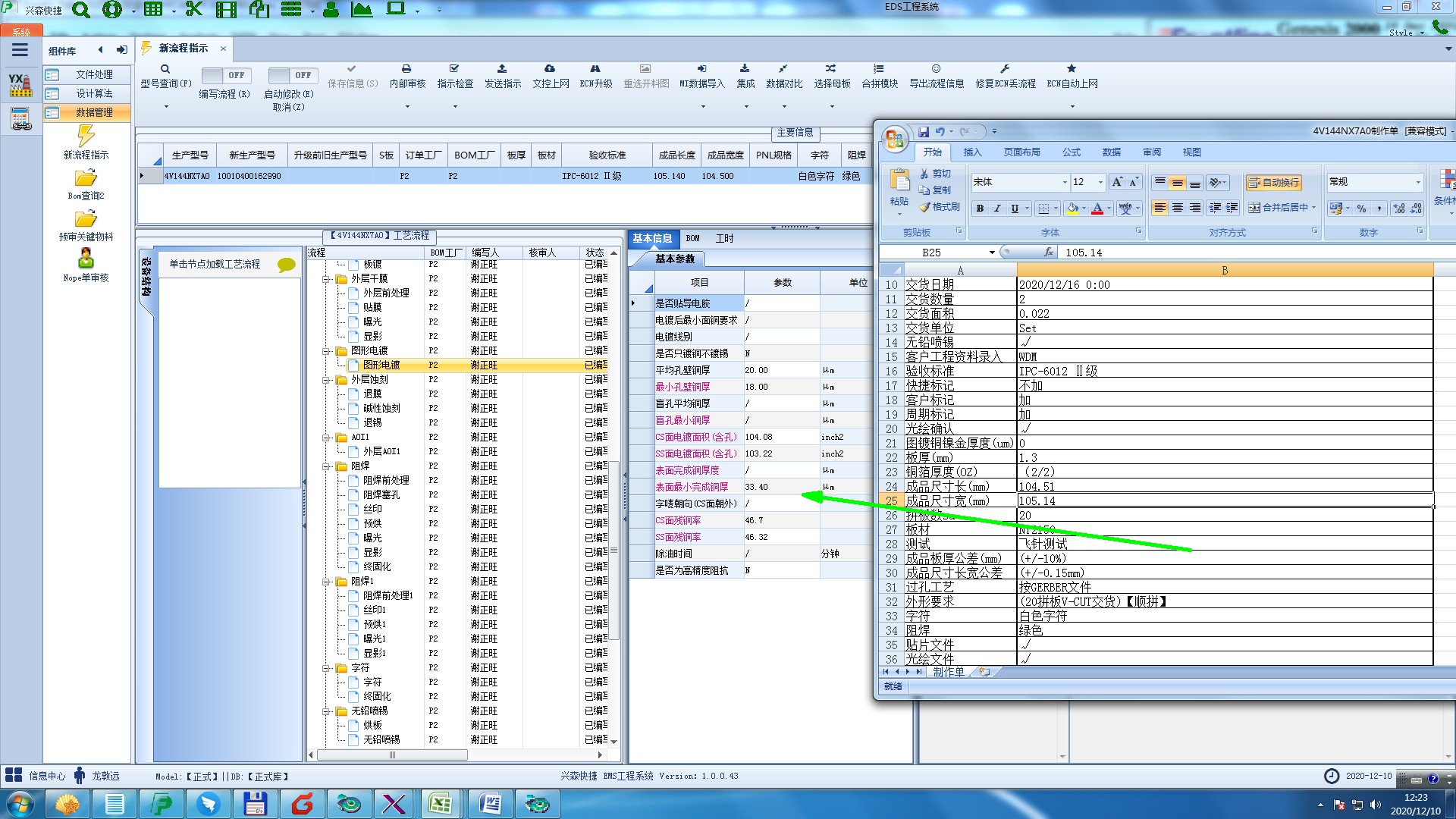Viewport: 1456px width, 819px height.
Task: Collapse the 无铅喷锡 tree node
Action: (327, 711)
